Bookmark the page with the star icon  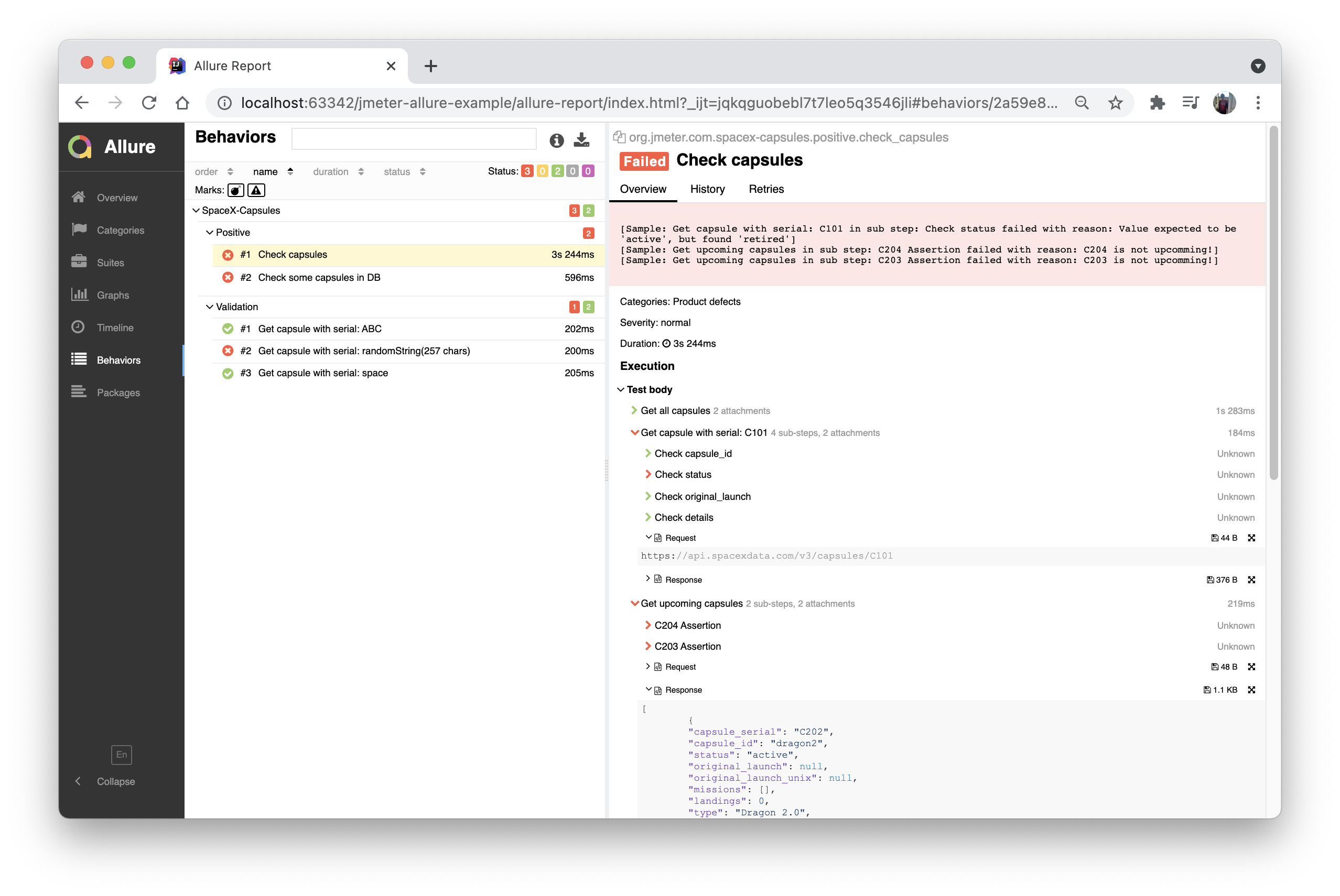coord(1115,103)
